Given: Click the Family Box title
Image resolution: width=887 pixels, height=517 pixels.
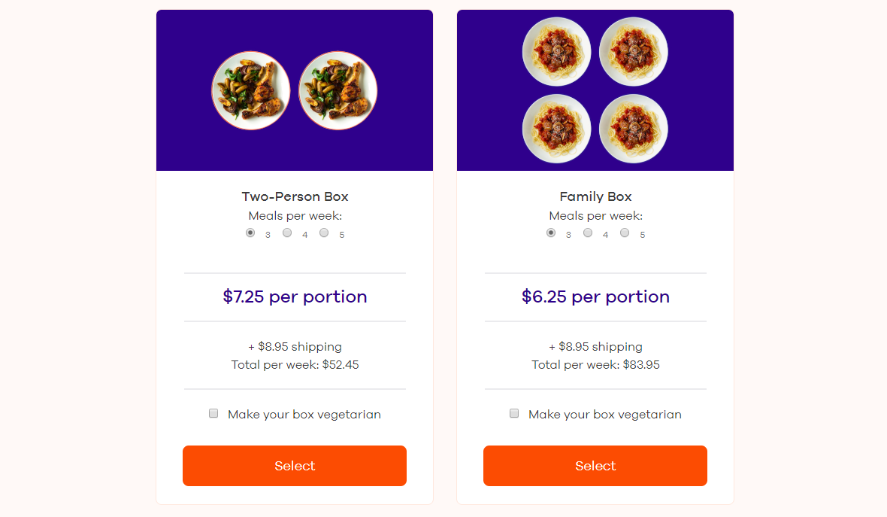Looking at the screenshot, I should pyautogui.click(x=596, y=197).
